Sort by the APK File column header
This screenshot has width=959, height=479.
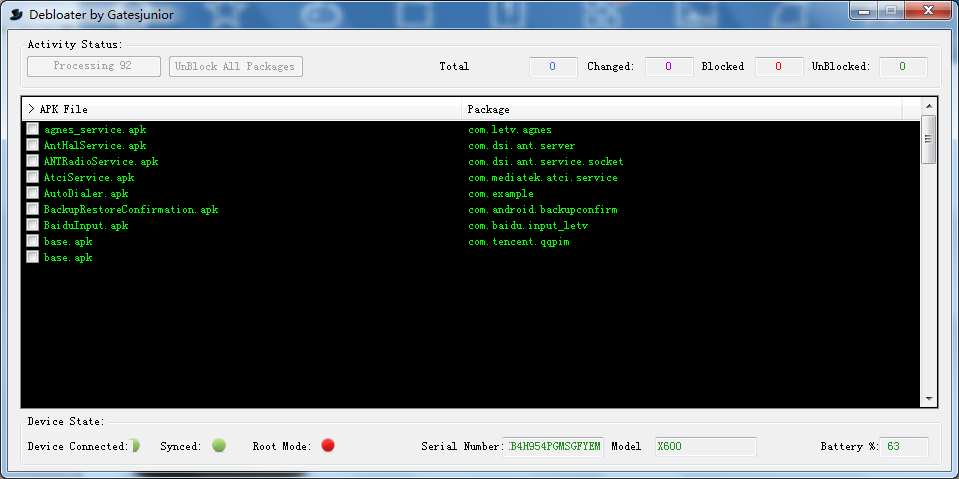[x=242, y=110]
